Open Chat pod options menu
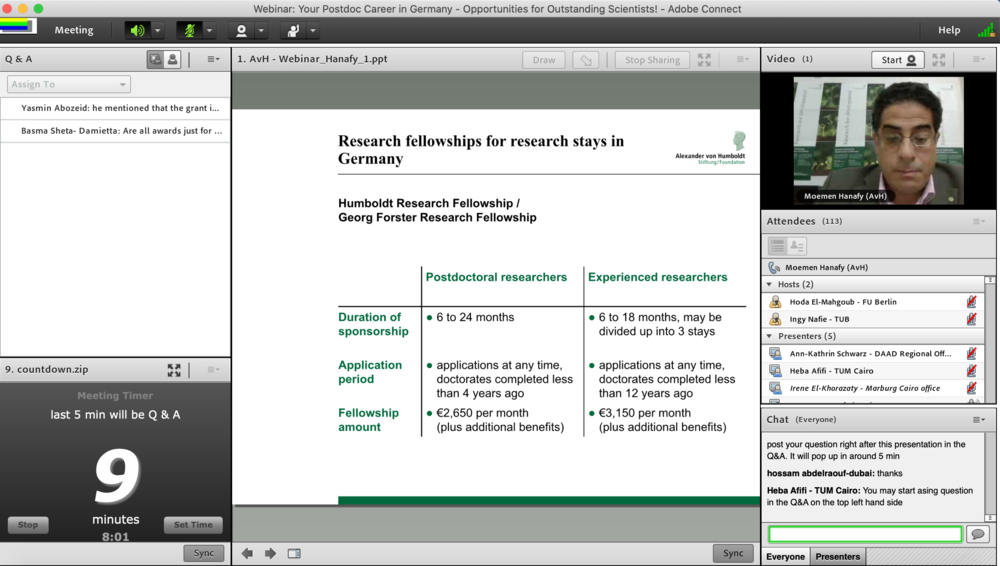The image size is (1000, 566). [978, 420]
